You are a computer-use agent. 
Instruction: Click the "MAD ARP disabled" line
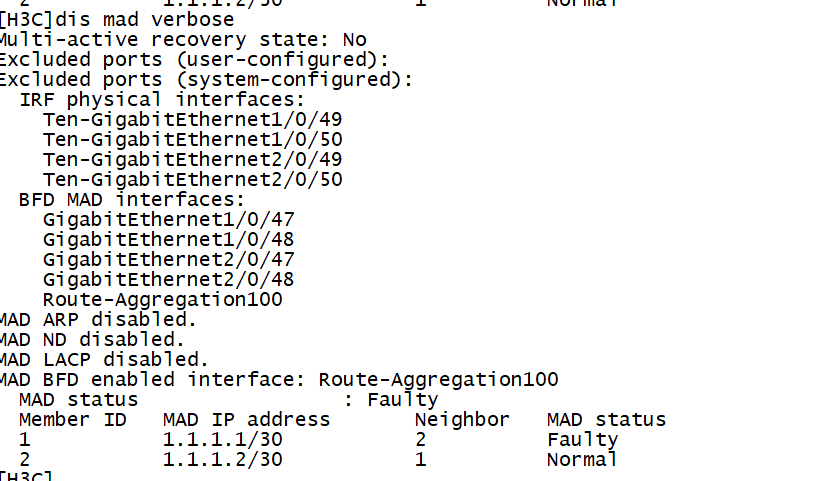(98, 320)
